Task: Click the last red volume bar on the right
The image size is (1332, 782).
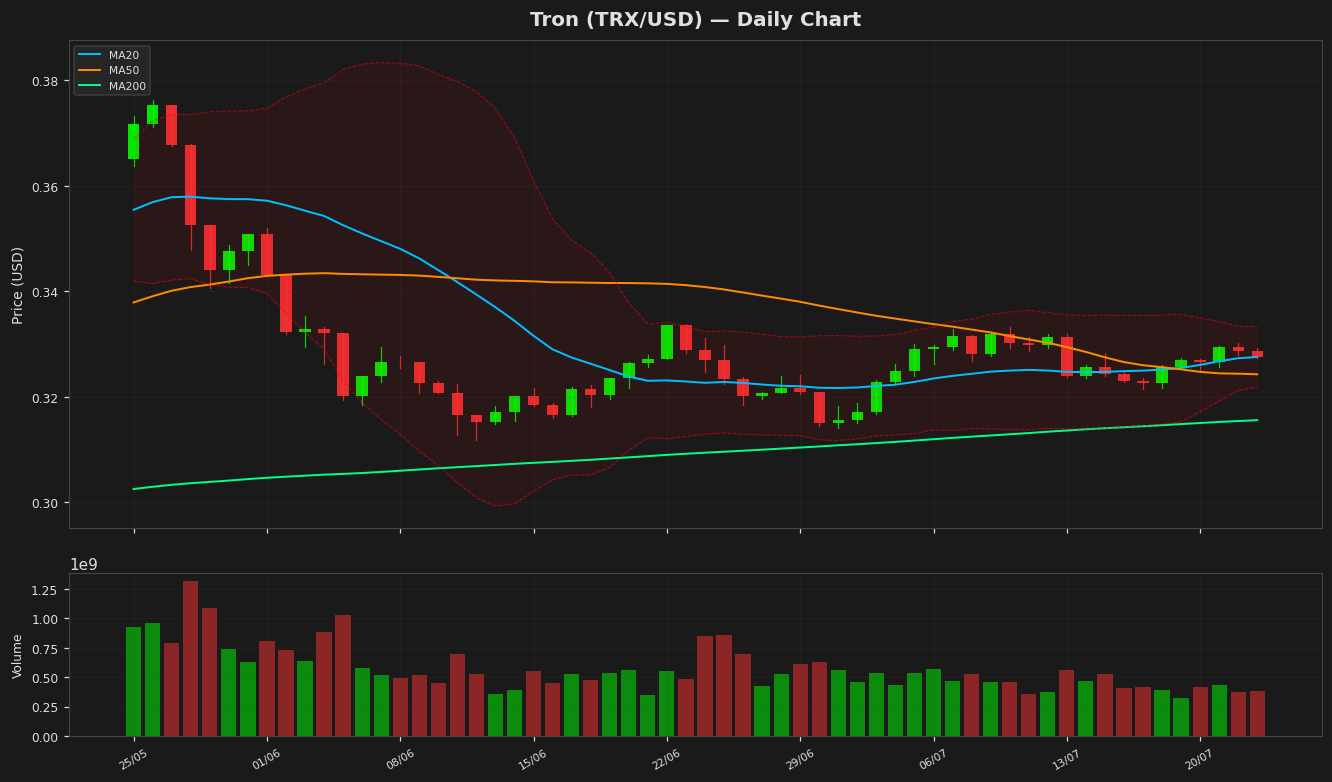Action: (1257, 714)
